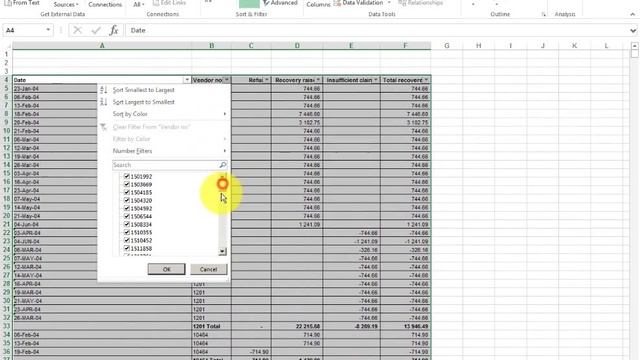Click the Data Validation ribbon icon
The height and width of the screenshot is (360, 640).
point(337,3)
